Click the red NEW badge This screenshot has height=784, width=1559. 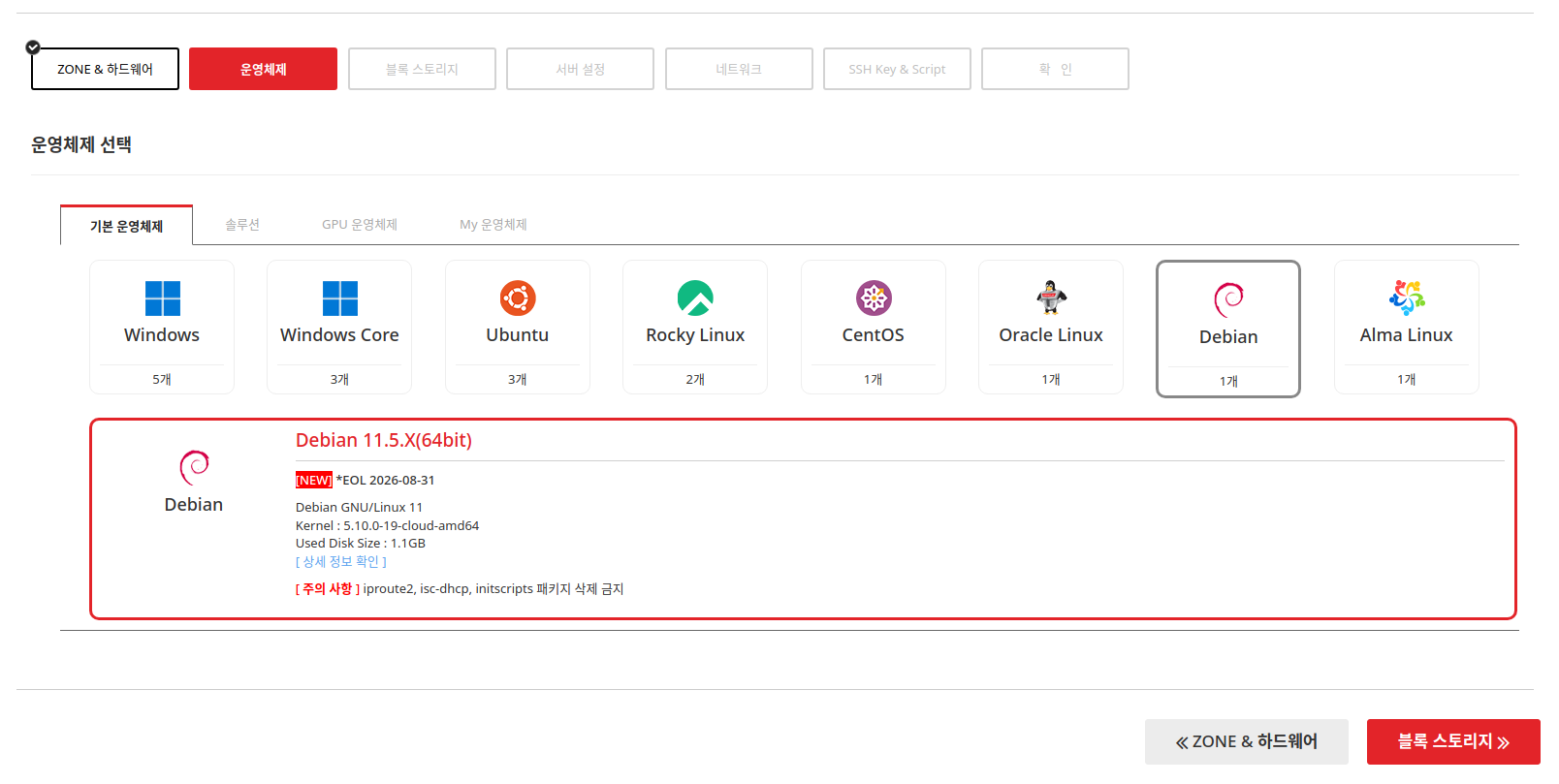click(x=314, y=481)
